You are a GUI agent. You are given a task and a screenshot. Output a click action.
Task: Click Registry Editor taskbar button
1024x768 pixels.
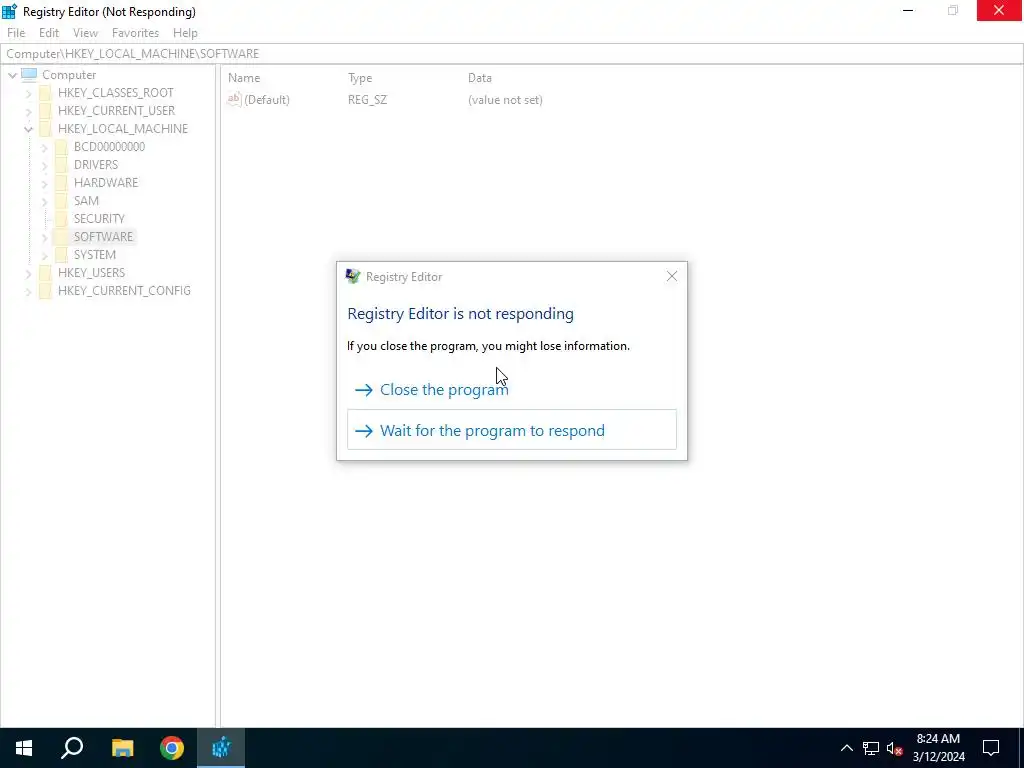(x=221, y=748)
